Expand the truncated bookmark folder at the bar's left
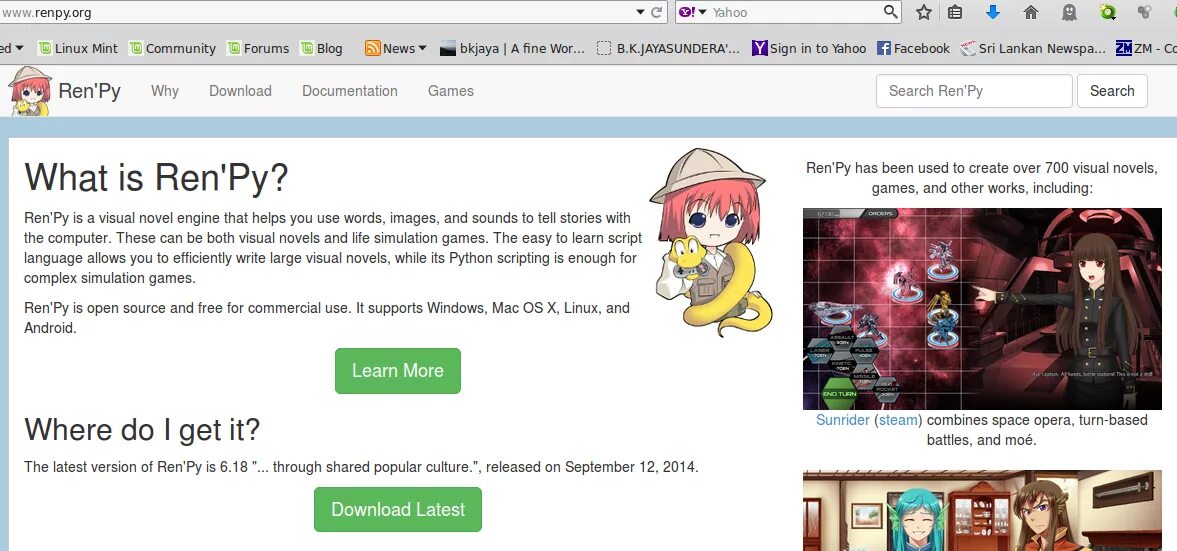Screen dimensions: 1177x551 click(12, 48)
